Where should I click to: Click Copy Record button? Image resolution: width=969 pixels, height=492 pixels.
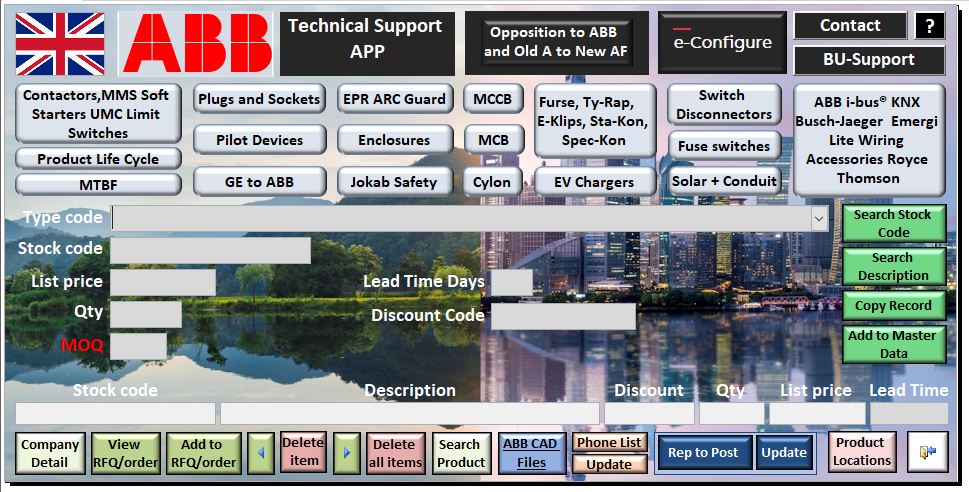coord(894,305)
